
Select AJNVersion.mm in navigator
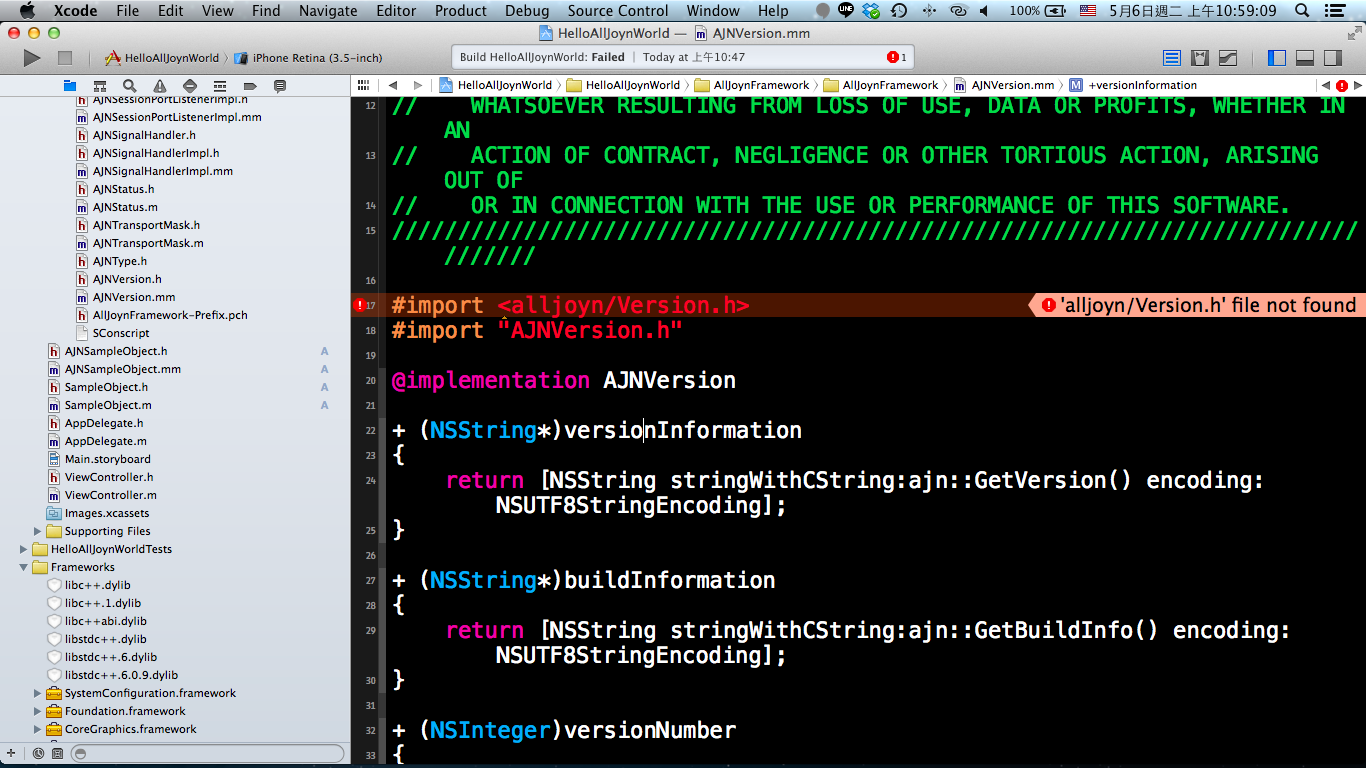(x=134, y=297)
